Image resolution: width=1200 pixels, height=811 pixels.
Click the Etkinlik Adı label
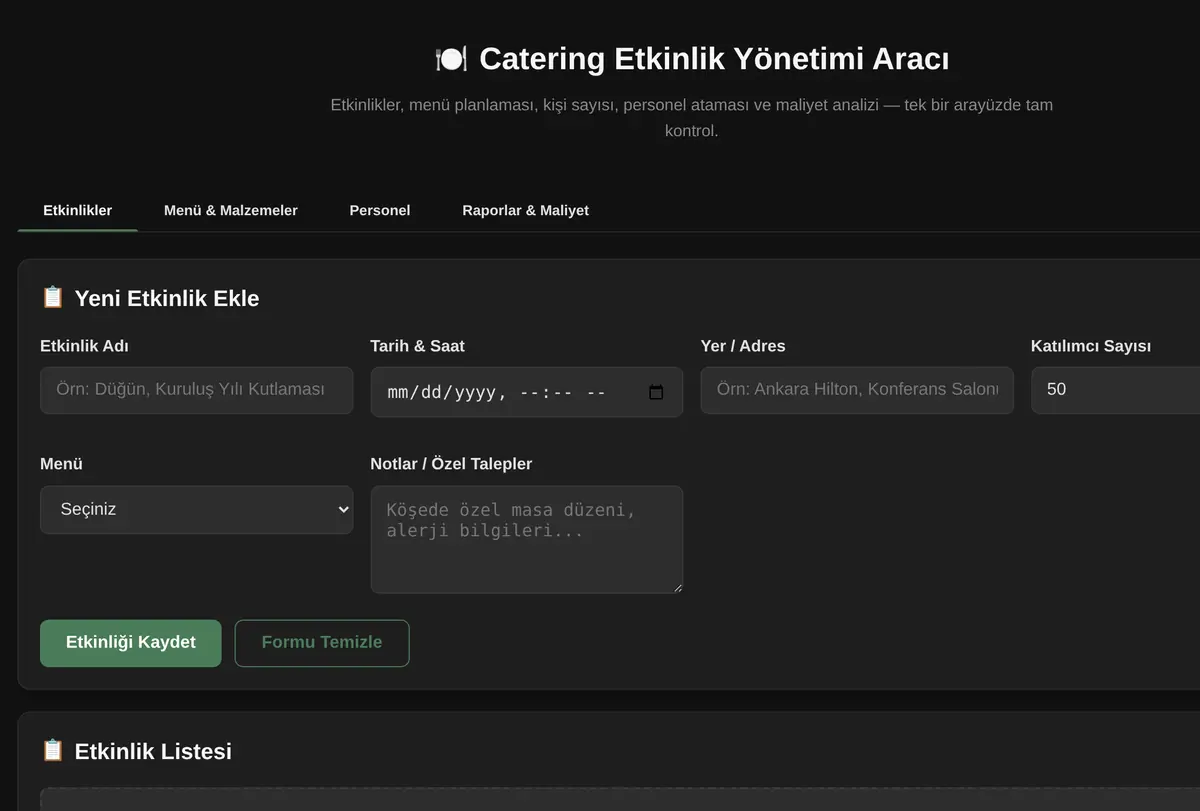[x=85, y=346]
